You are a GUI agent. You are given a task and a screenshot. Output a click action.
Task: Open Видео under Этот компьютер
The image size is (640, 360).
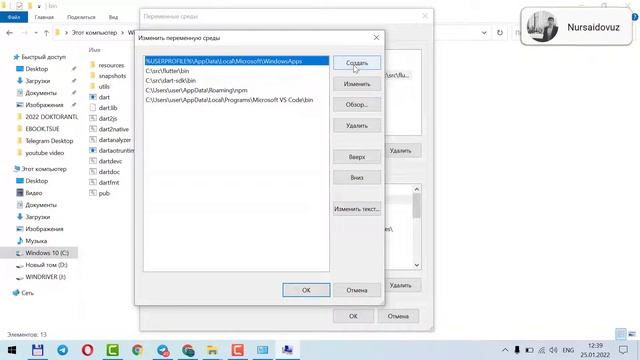[33, 193]
